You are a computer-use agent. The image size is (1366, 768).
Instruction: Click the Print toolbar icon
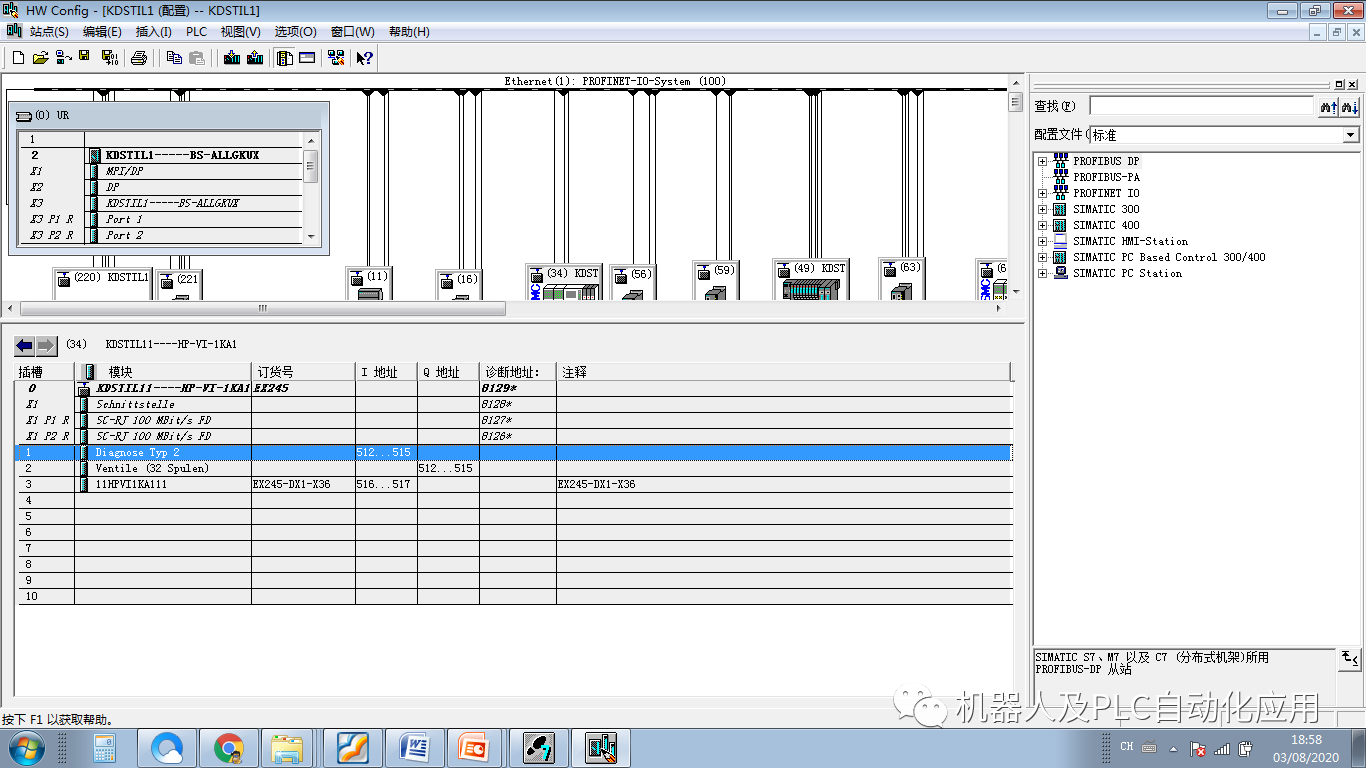pos(139,58)
